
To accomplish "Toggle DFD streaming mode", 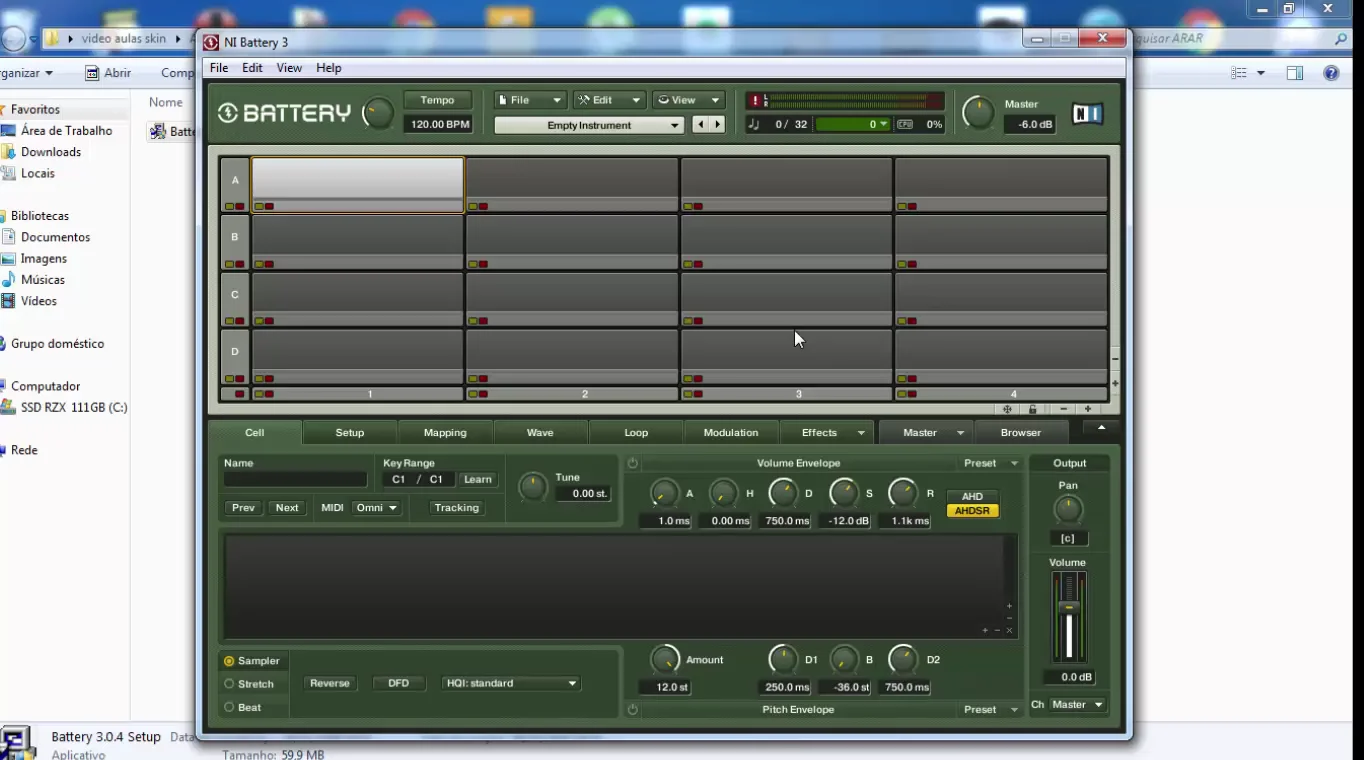I will (x=398, y=683).
